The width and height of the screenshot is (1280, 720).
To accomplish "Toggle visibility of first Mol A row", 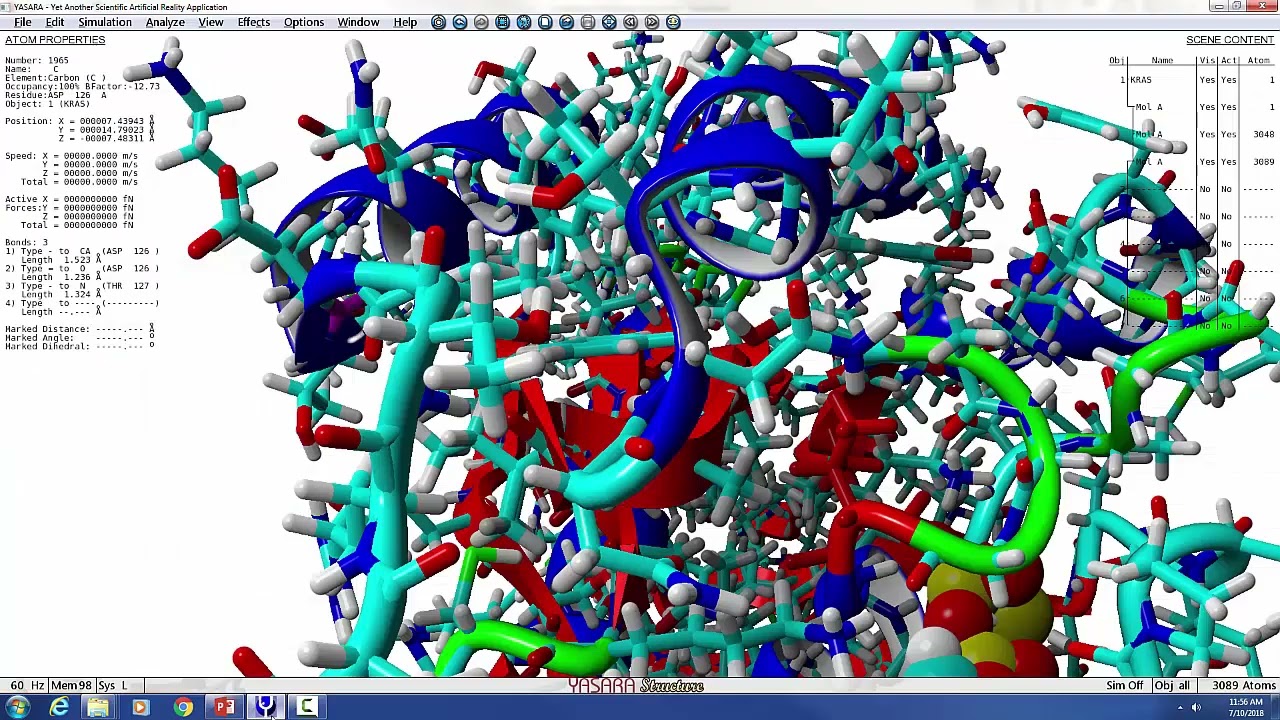I will pyautogui.click(x=1207, y=107).
